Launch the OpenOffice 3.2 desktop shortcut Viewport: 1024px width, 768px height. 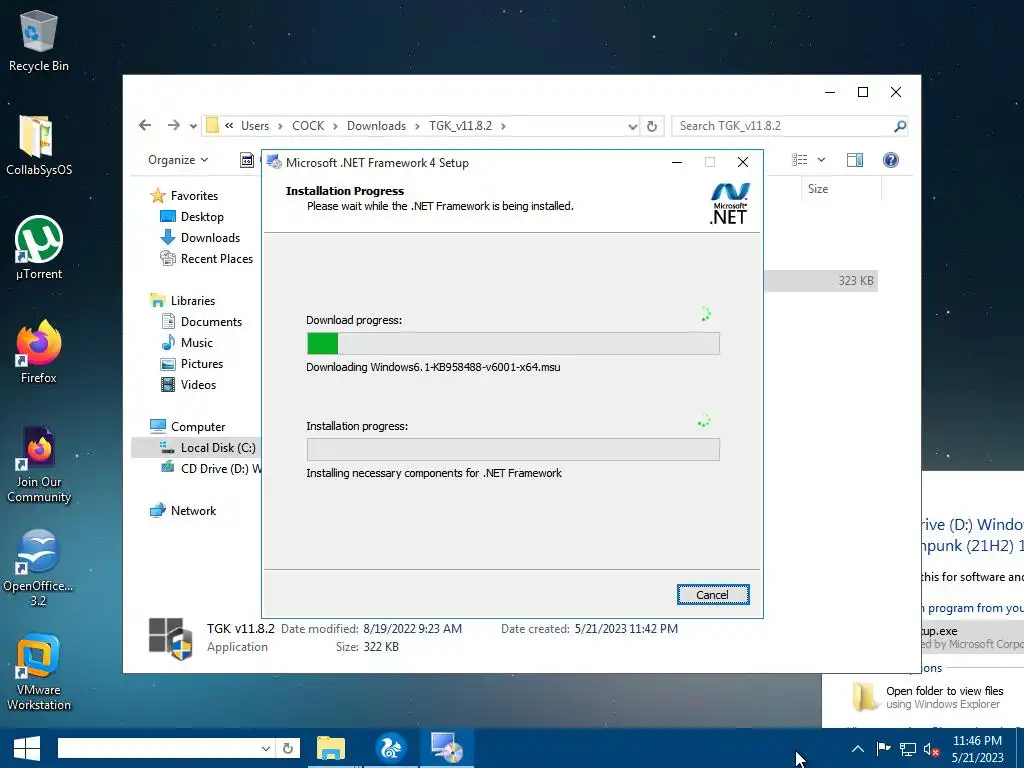39,568
